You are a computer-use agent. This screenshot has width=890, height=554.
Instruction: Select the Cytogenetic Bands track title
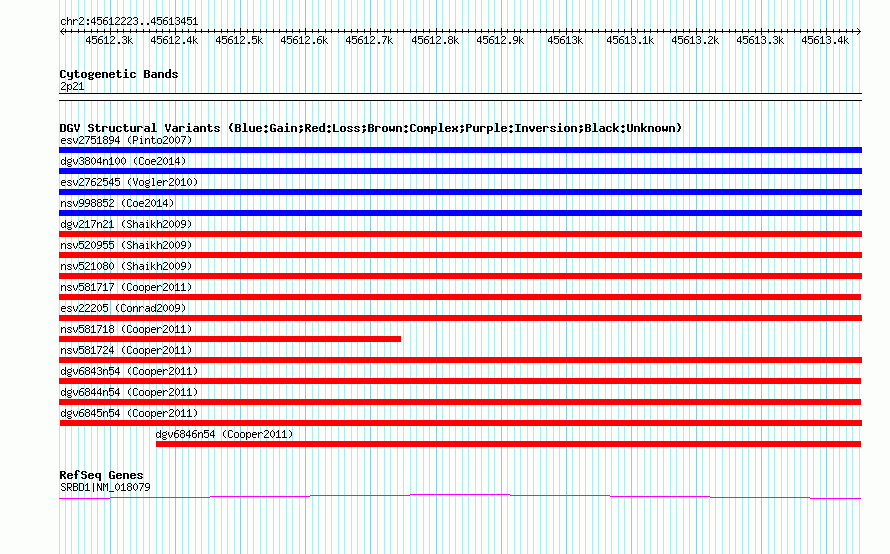point(119,74)
